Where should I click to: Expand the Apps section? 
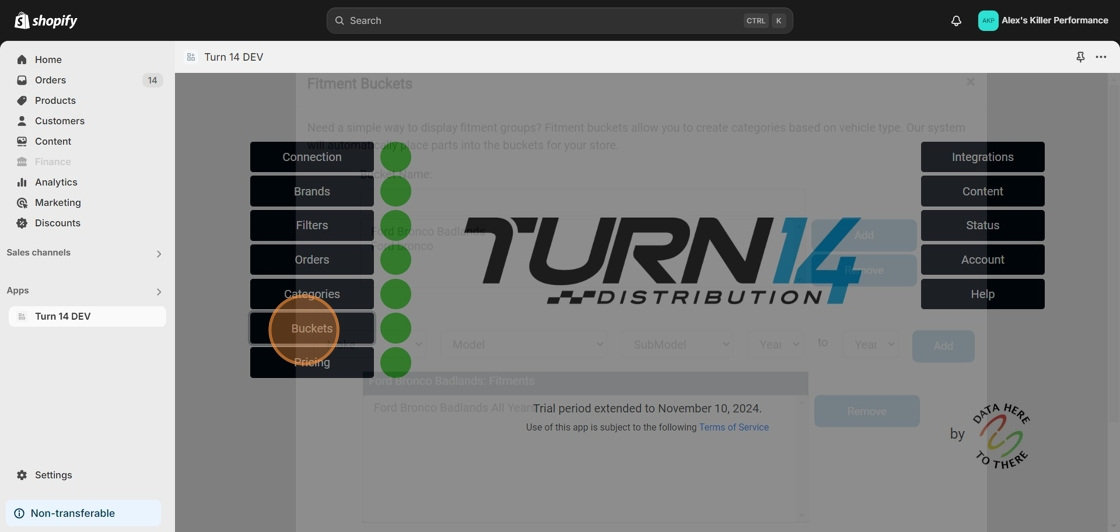point(159,291)
